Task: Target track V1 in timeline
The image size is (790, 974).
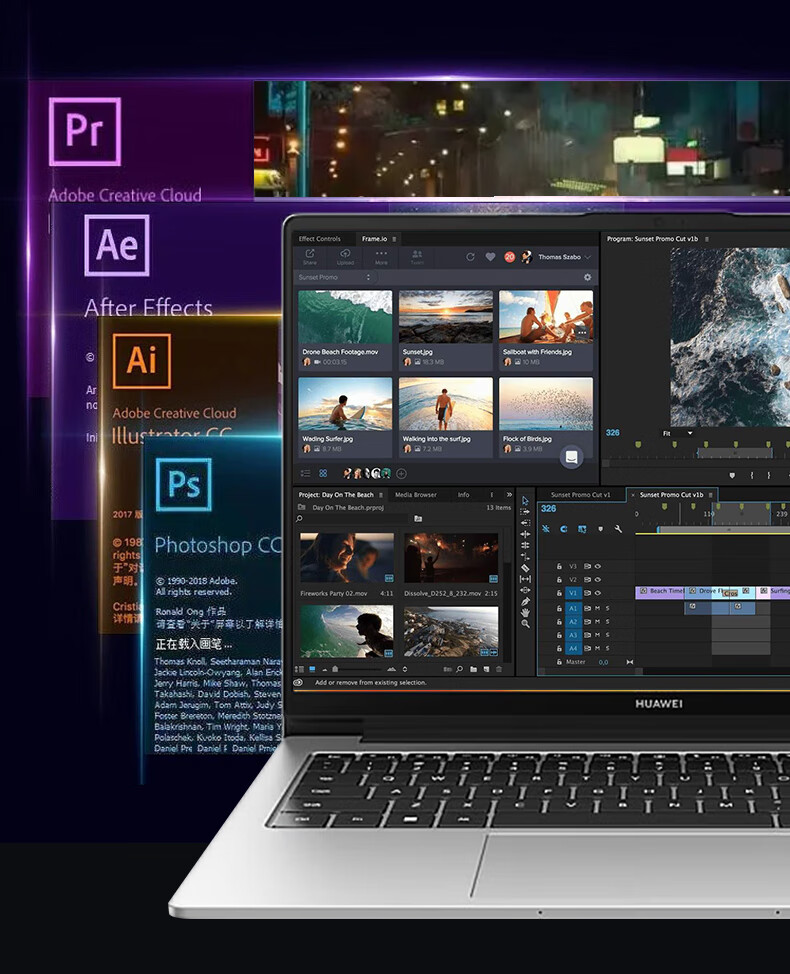Action: [x=573, y=593]
